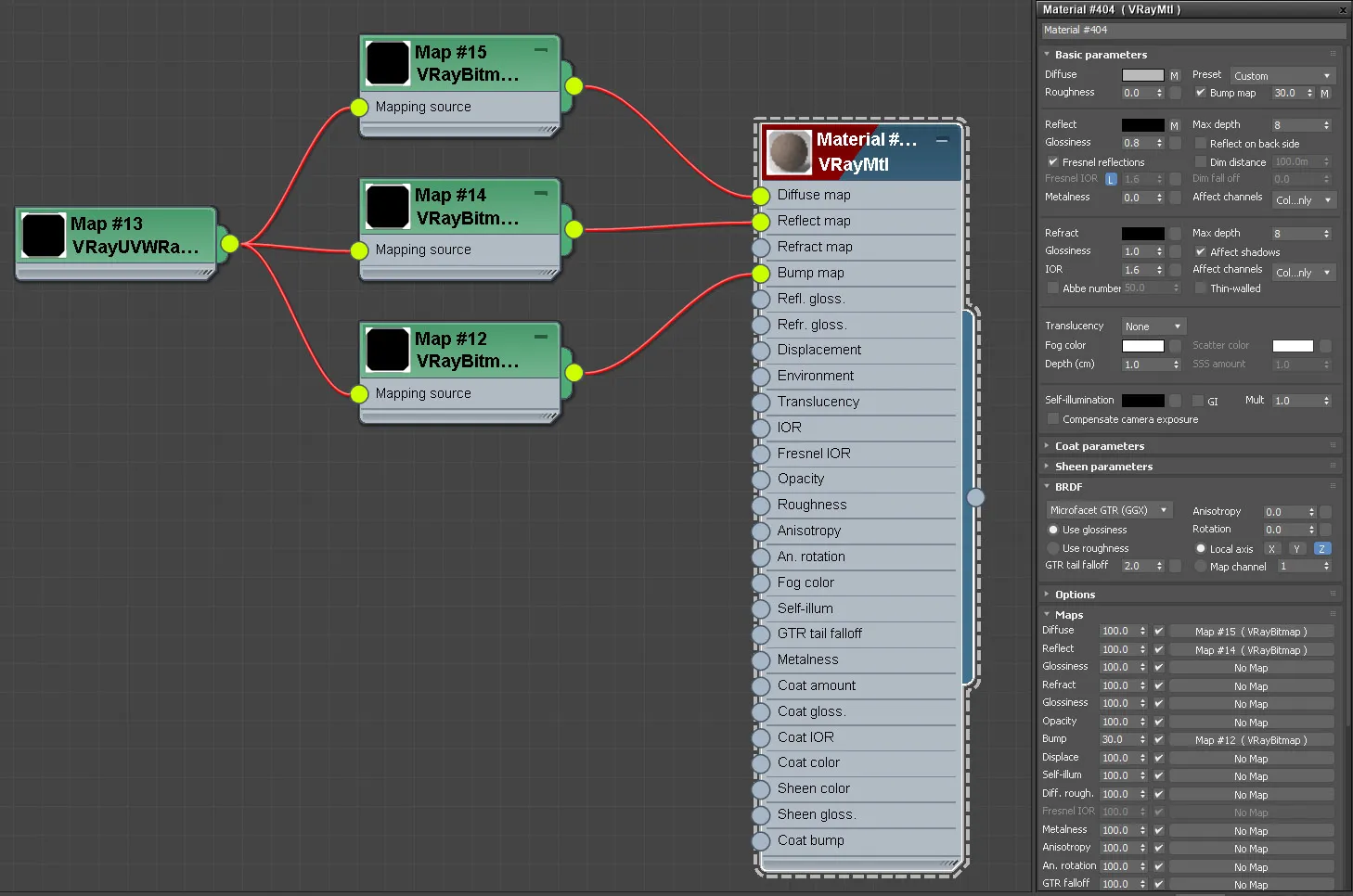Expand the Options rollout

tap(1075, 595)
